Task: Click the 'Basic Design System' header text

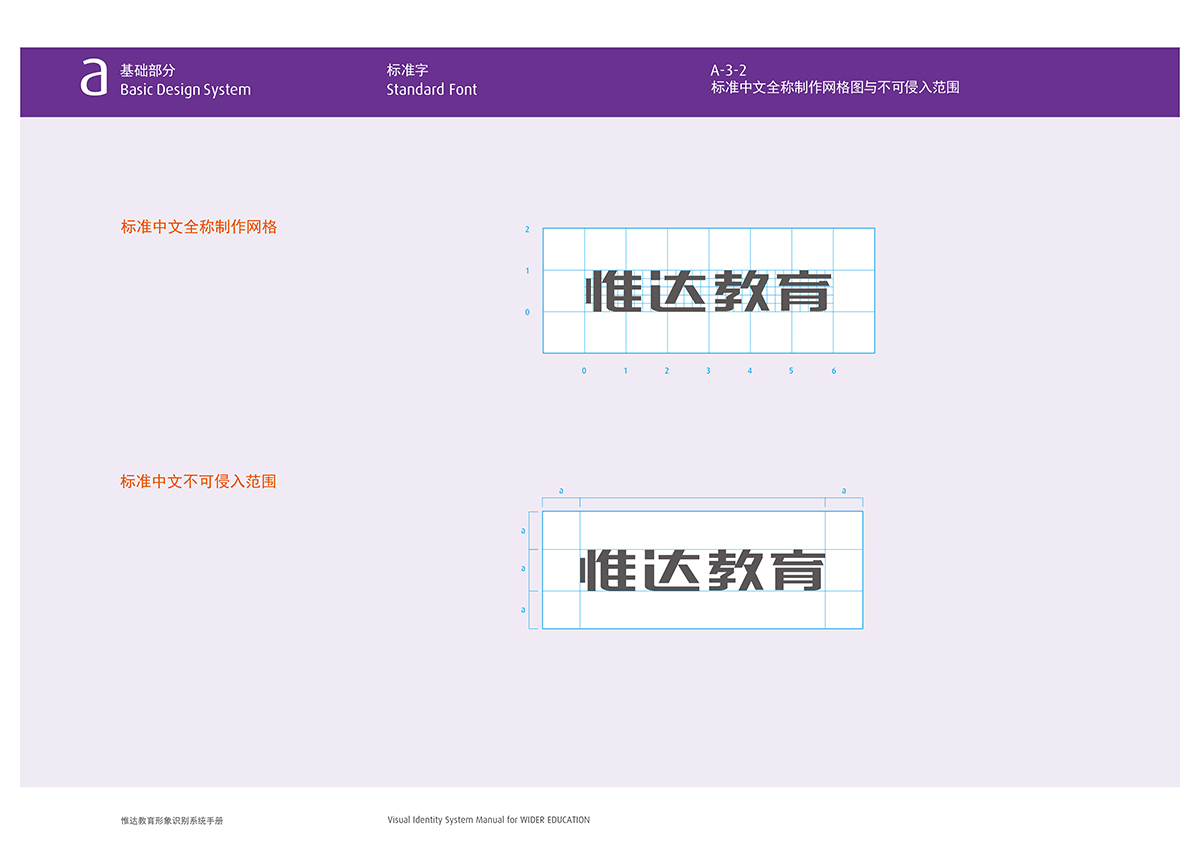Action: [x=185, y=90]
